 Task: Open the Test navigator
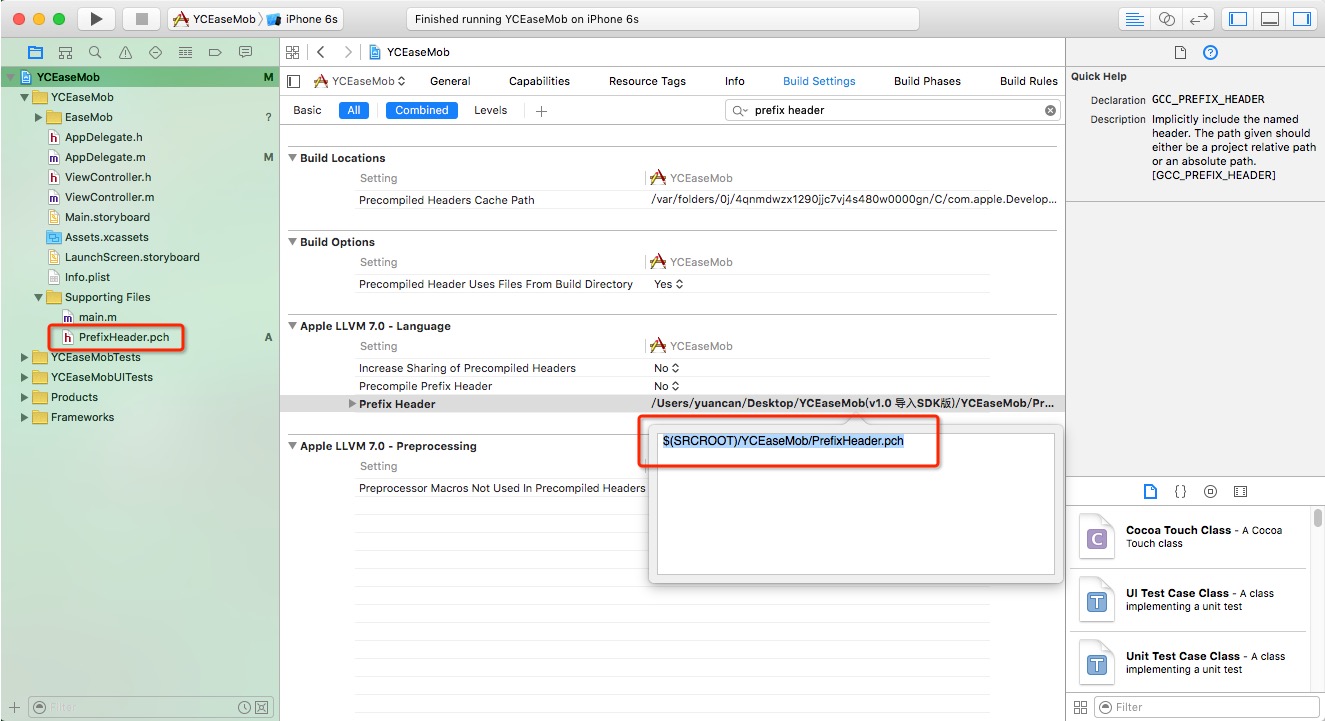point(155,52)
